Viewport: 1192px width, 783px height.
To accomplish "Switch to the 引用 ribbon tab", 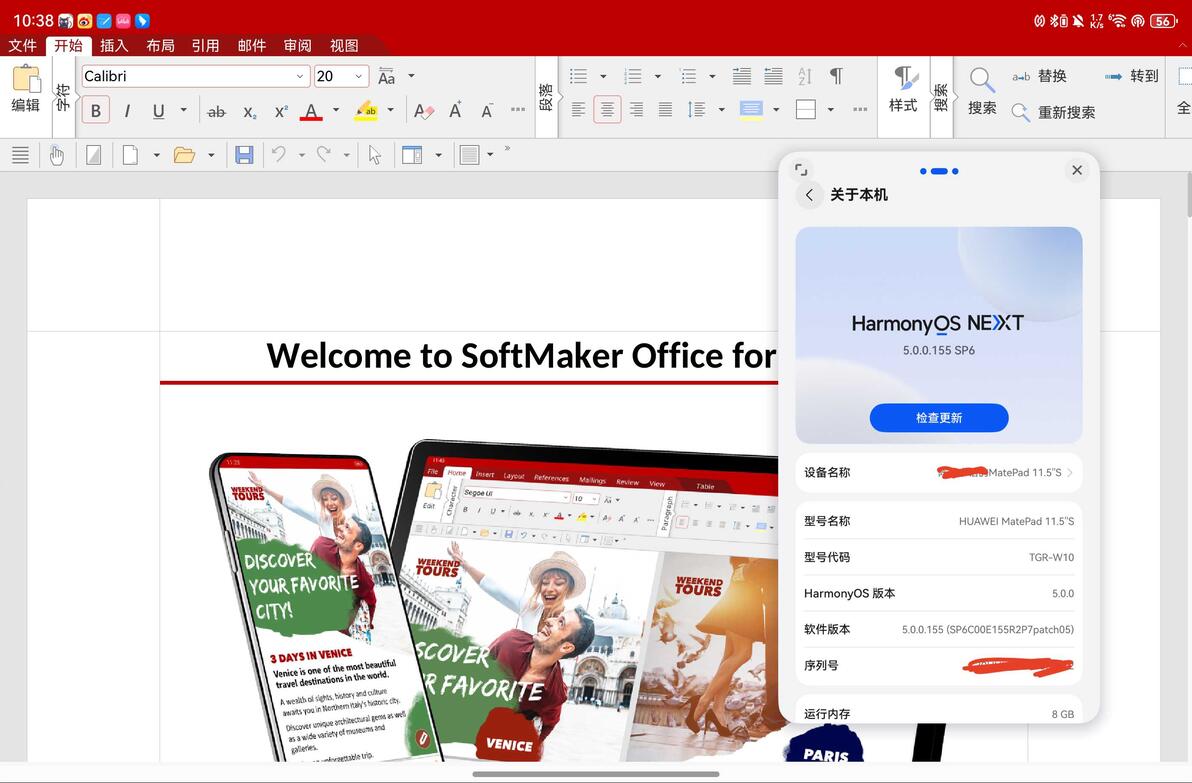I will 205,46.
